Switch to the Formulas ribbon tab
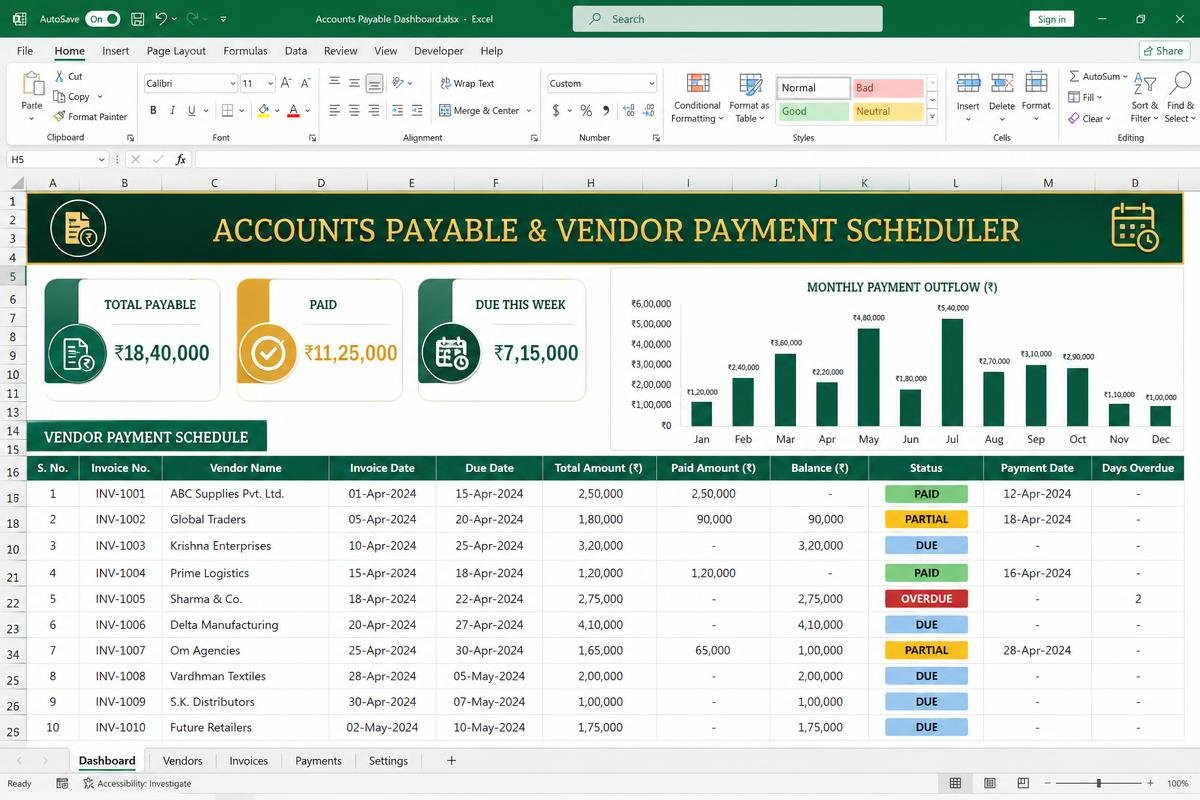 [245, 51]
